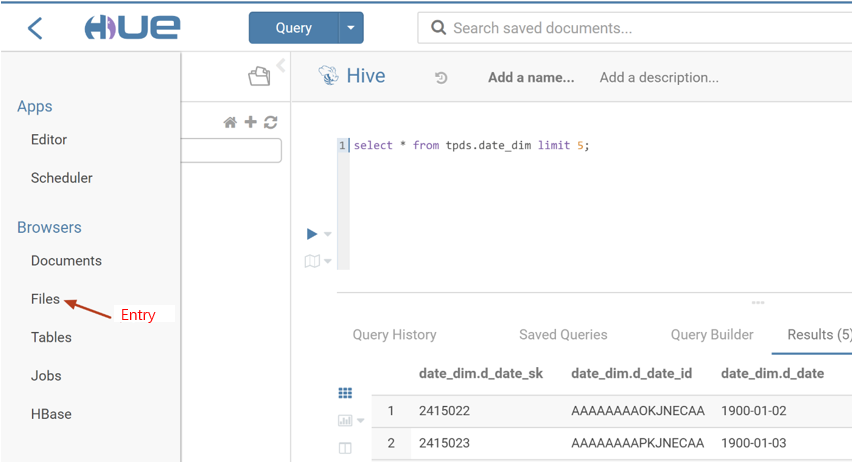Open Files browser in sidebar
852x467 pixels.
(45, 299)
